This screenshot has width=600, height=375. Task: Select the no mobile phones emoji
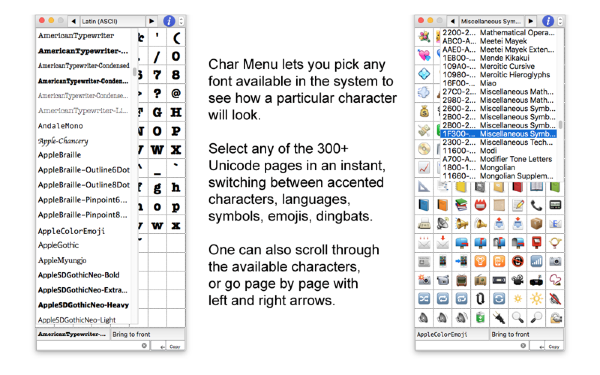[518, 261]
